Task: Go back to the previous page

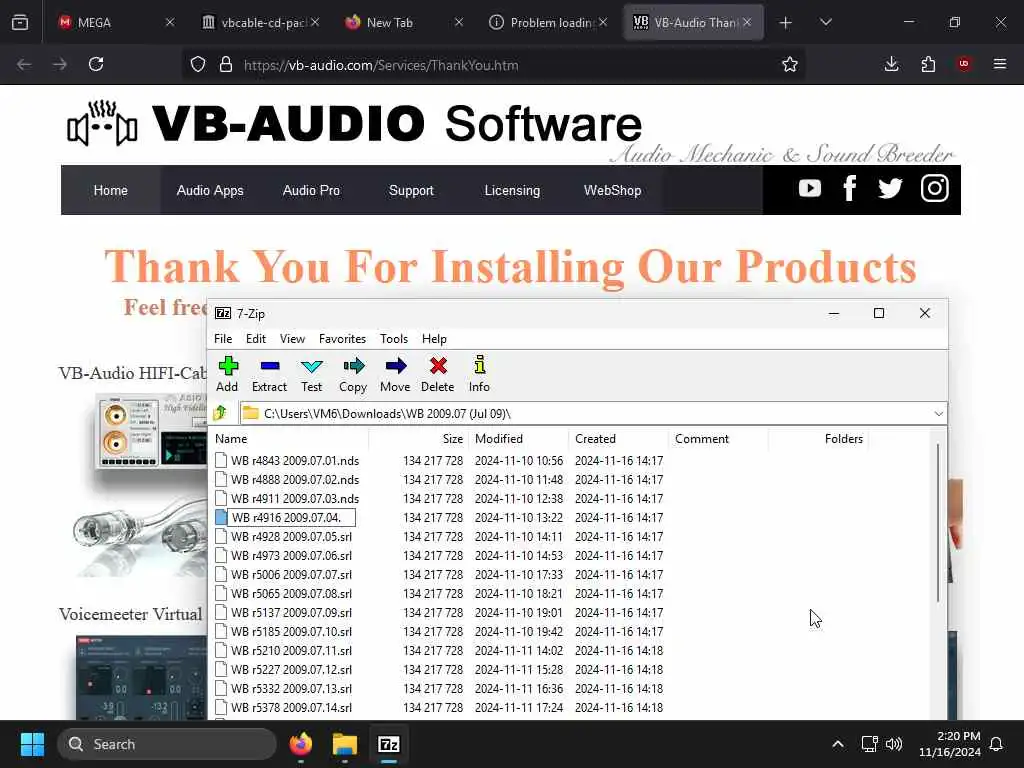Action: tap(24, 64)
